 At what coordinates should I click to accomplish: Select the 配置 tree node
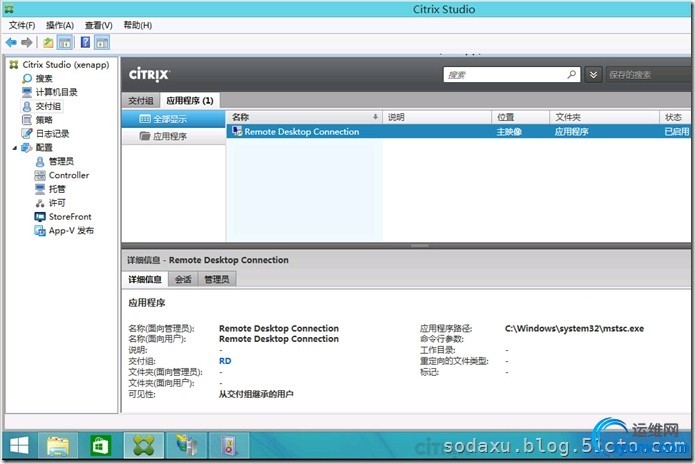click(44, 148)
